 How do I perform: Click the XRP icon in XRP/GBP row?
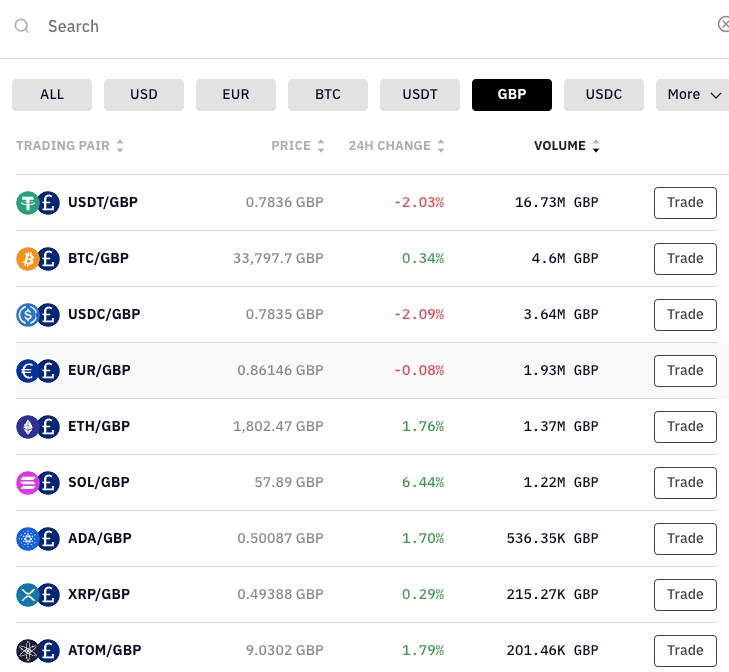(x=27, y=595)
